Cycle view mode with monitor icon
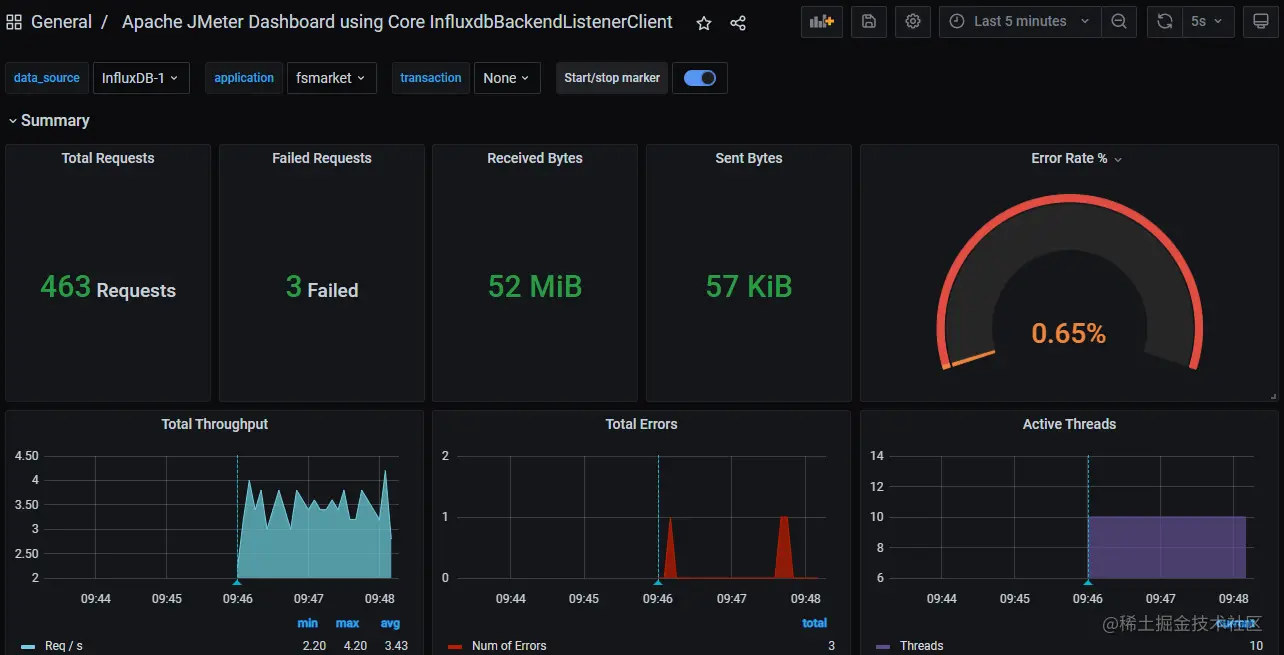The image size is (1284, 655). (x=1261, y=21)
